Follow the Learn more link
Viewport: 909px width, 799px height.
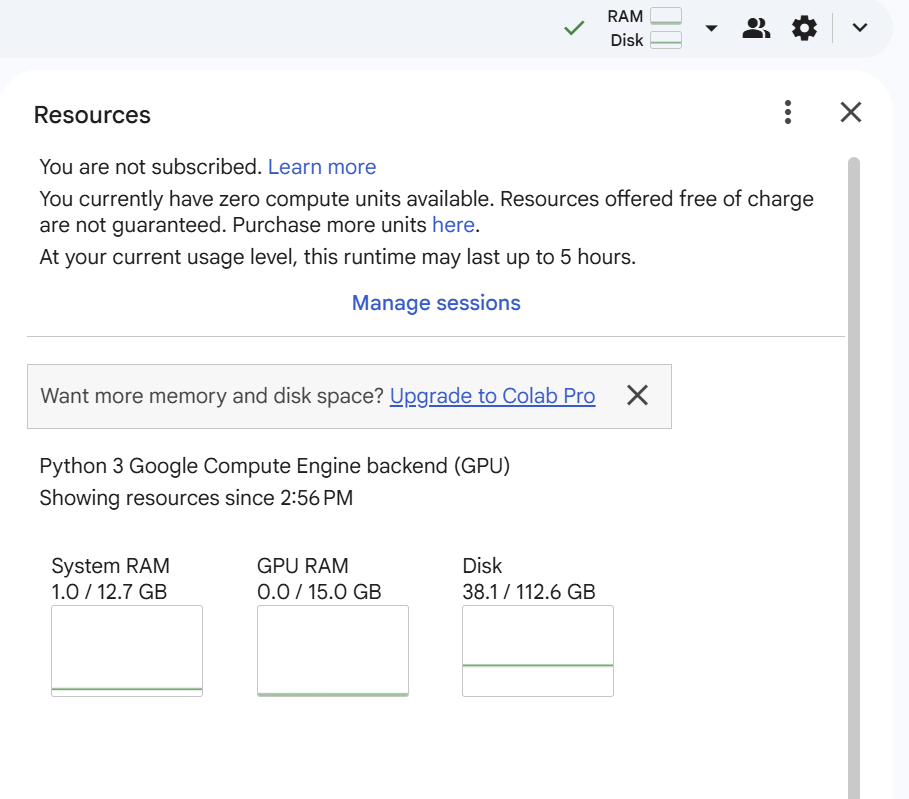click(x=322, y=167)
